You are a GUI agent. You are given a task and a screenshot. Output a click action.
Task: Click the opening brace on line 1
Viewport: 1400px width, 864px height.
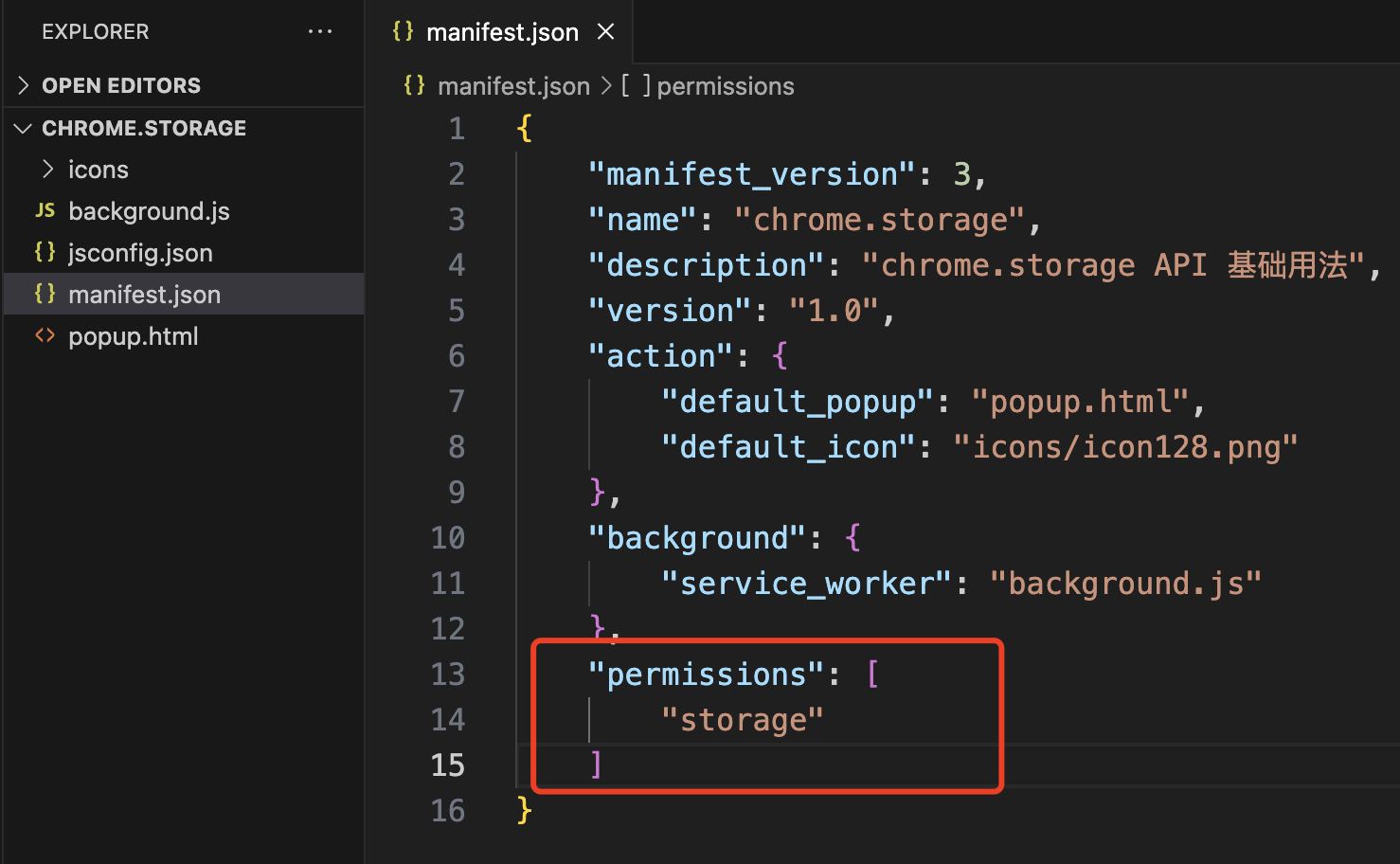click(x=524, y=127)
